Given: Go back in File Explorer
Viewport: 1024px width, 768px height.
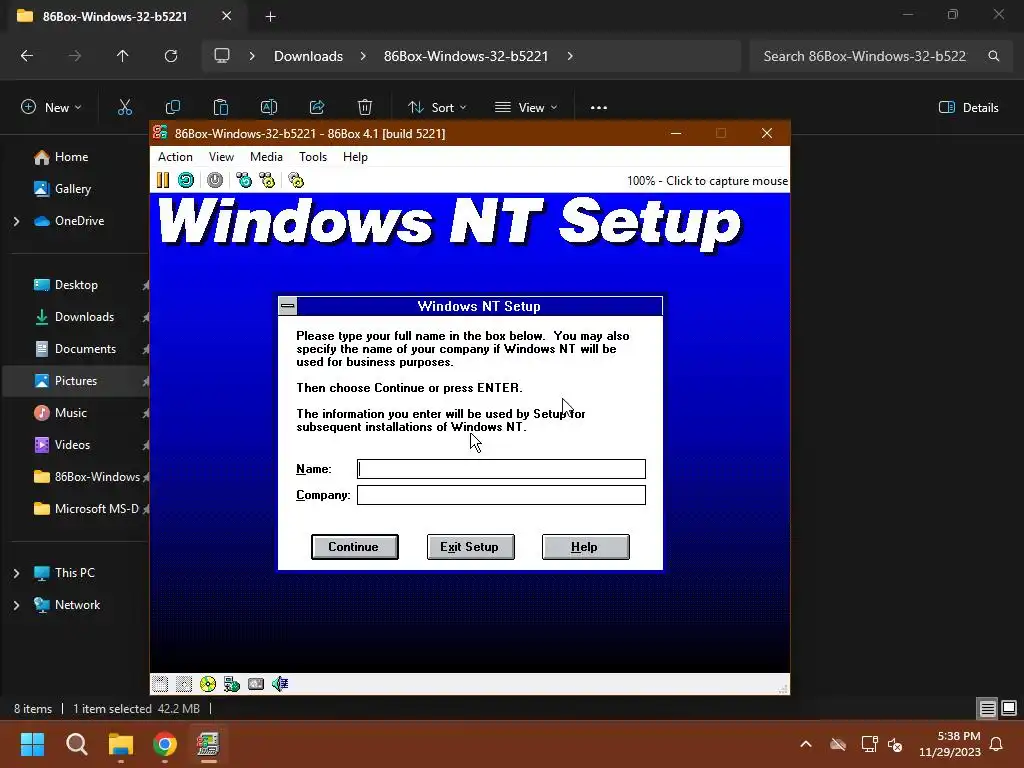Looking at the screenshot, I should 27,56.
